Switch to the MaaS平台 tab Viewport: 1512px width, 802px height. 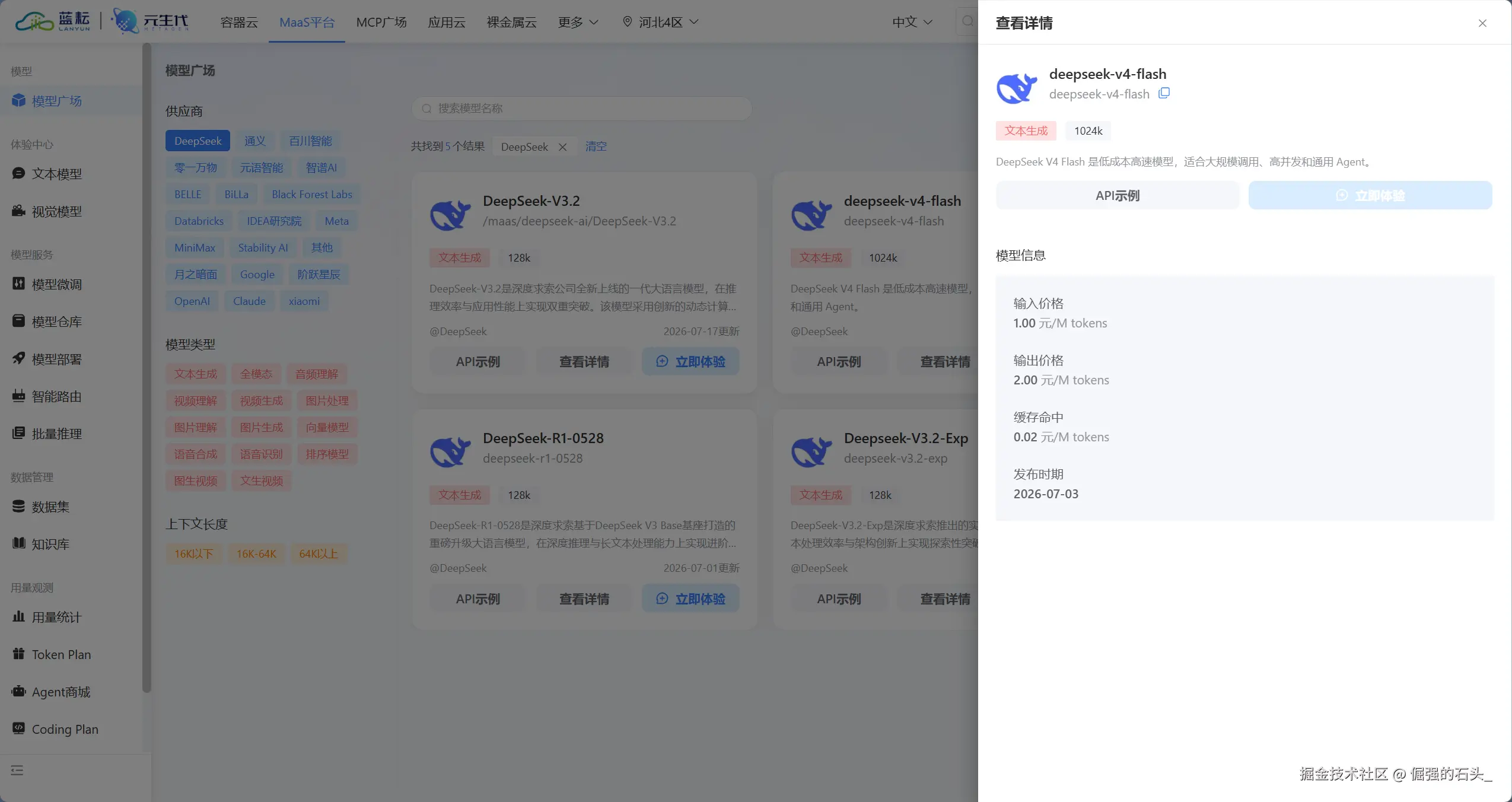click(x=307, y=22)
